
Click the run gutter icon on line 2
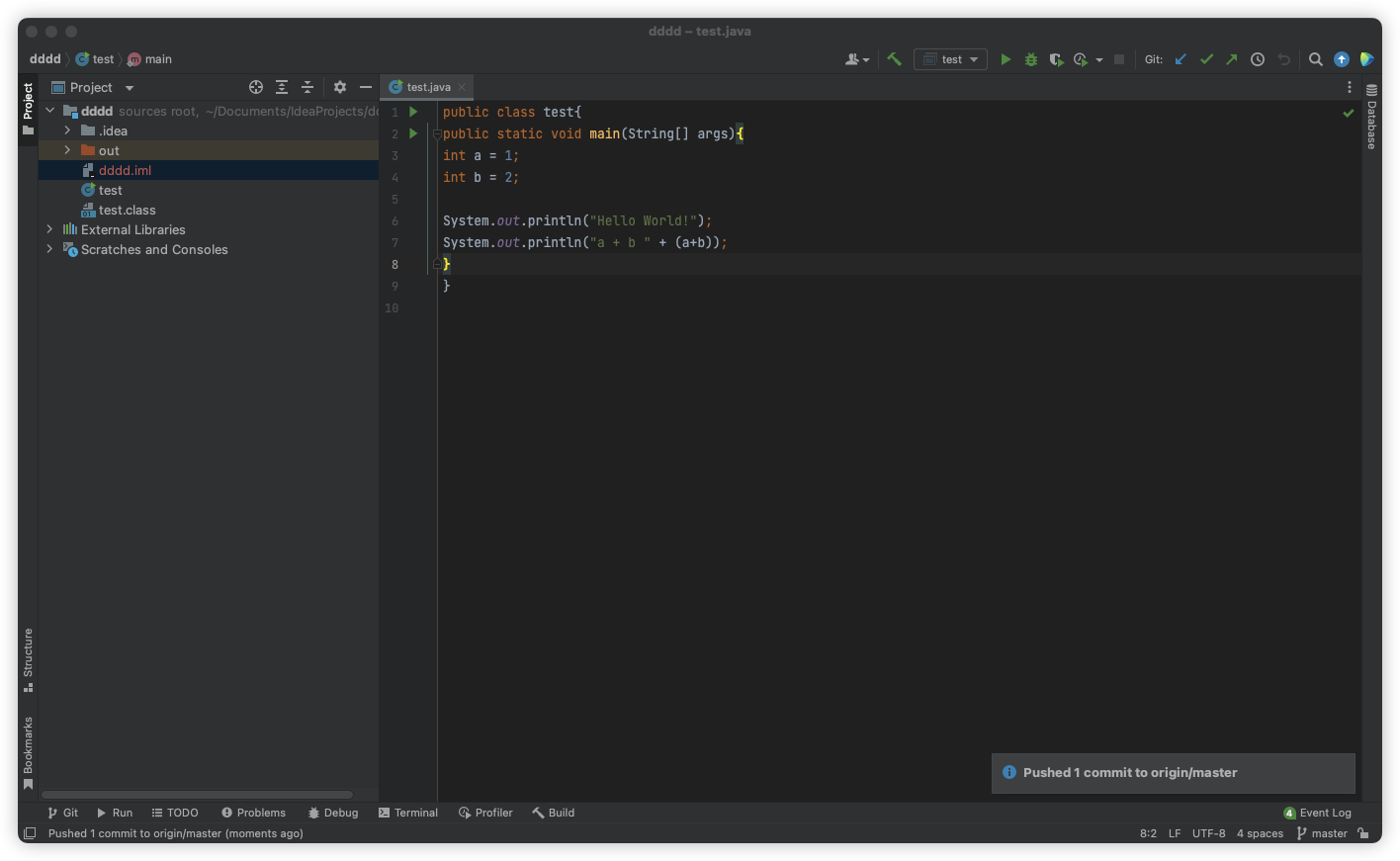coord(413,133)
